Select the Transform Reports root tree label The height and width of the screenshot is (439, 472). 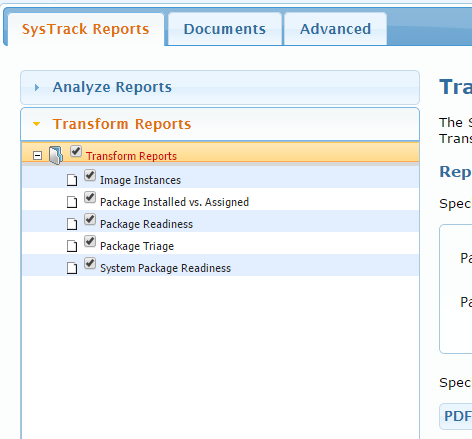click(x=131, y=156)
